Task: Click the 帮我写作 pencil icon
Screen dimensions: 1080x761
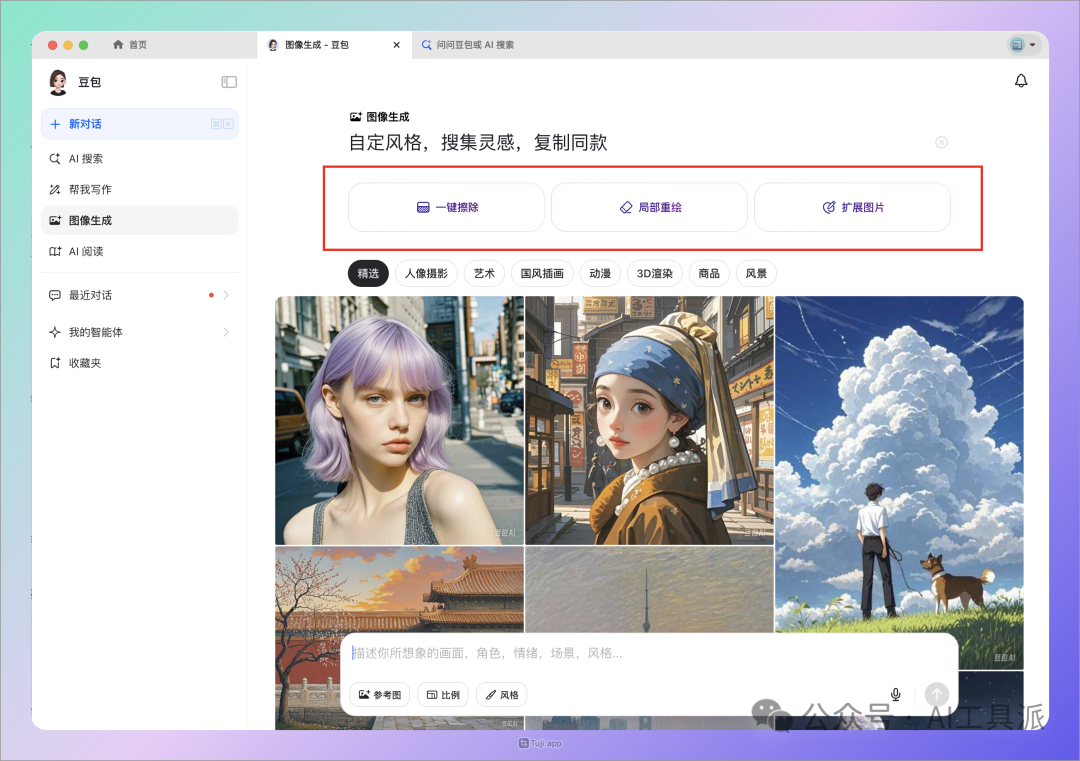Action: tap(55, 189)
